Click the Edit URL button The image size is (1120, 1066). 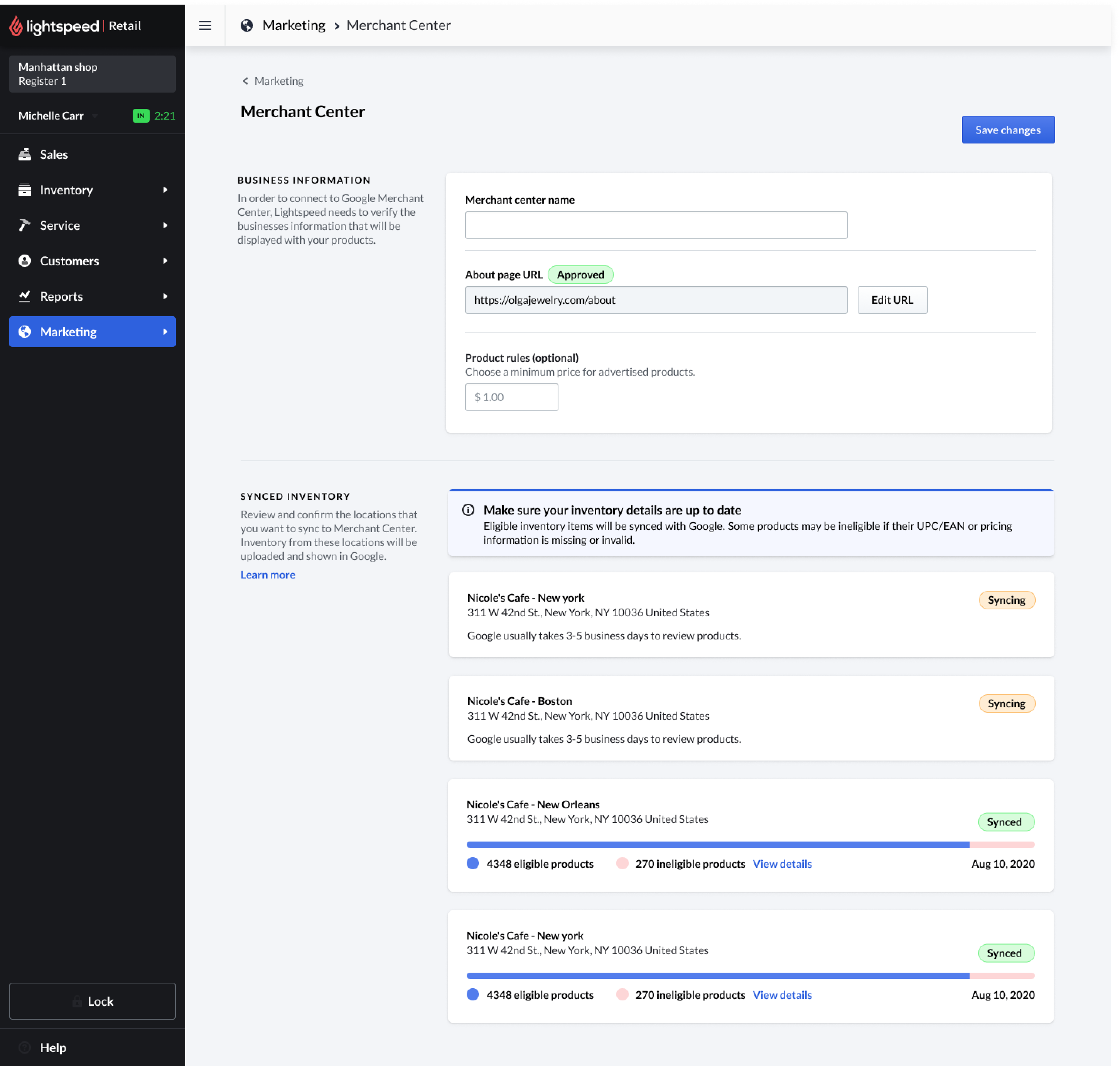(x=892, y=300)
